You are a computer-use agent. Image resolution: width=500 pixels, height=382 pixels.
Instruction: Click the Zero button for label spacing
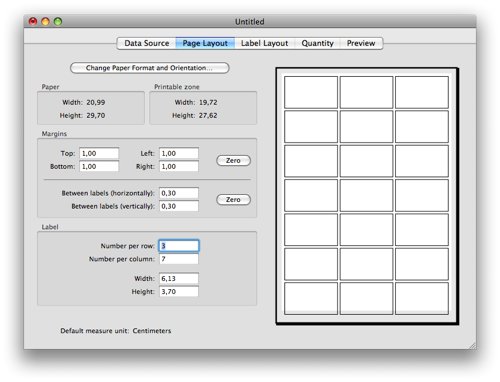pyautogui.click(x=233, y=200)
